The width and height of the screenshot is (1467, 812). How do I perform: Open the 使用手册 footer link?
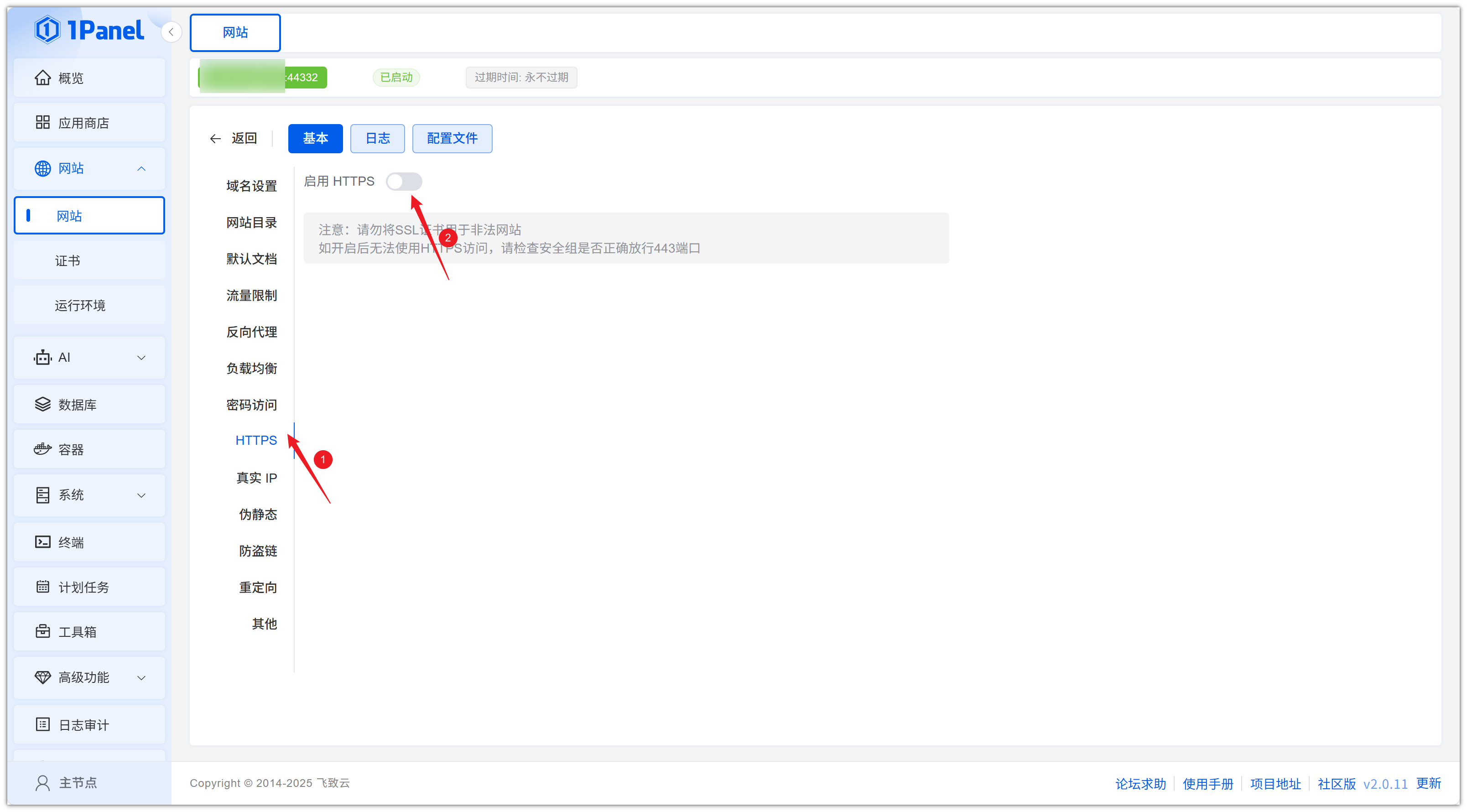point(1207,784)
